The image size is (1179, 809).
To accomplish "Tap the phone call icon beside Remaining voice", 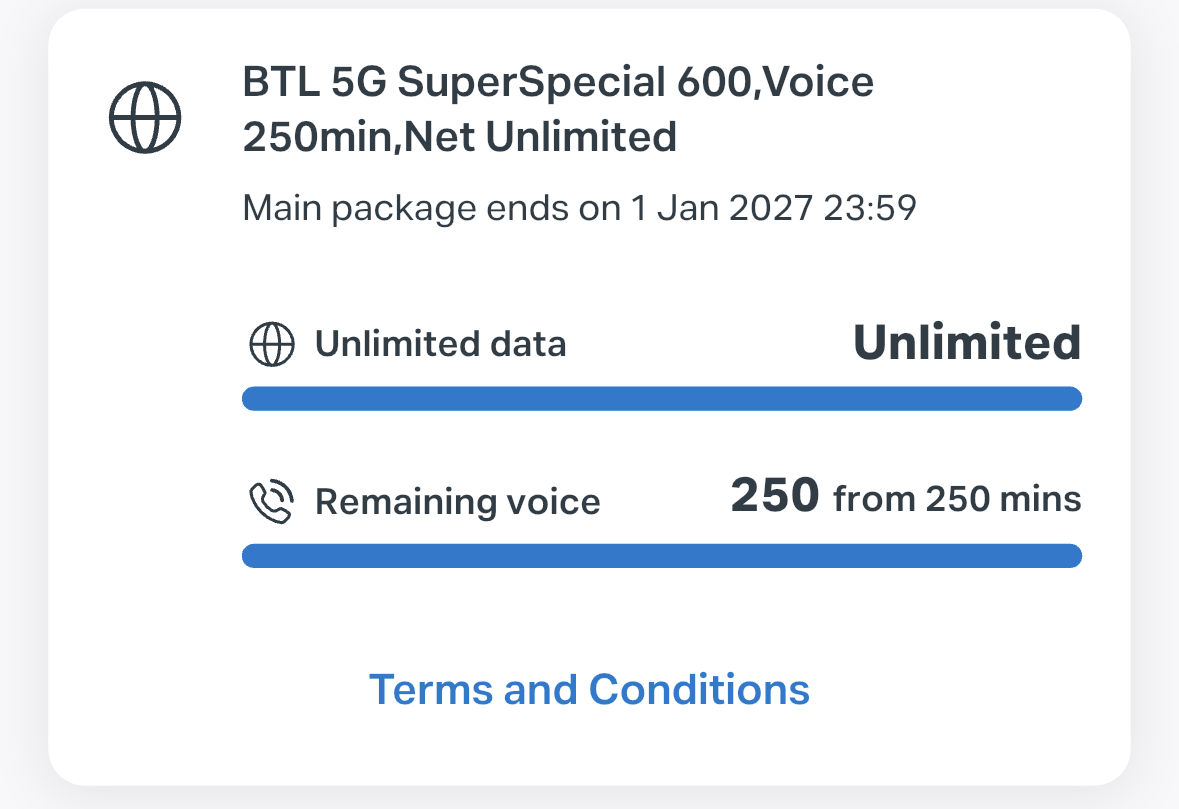I will coord(271,501).
